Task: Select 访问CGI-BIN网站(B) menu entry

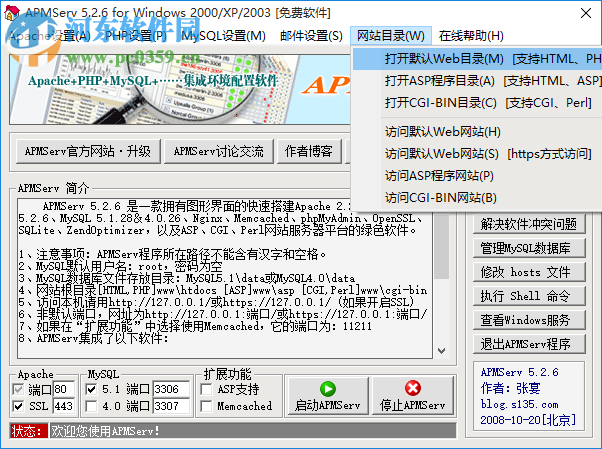Action: (x=477, y=197)
